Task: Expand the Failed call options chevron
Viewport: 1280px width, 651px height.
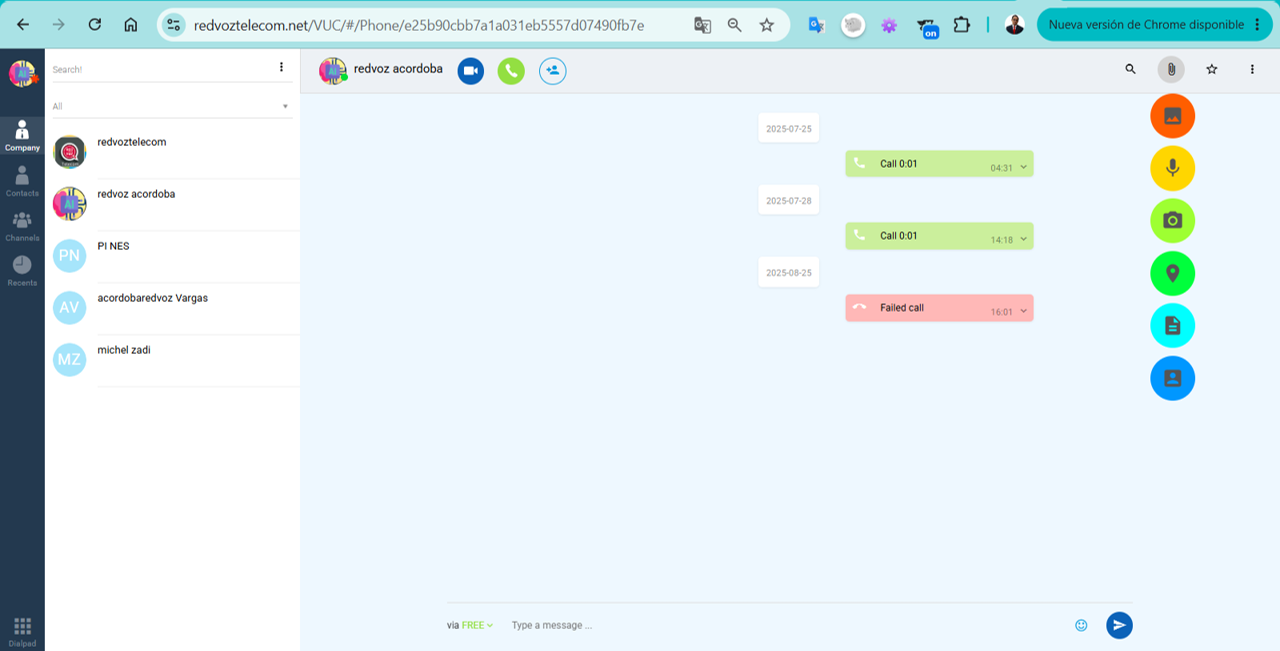Action: click(1024, 312)
